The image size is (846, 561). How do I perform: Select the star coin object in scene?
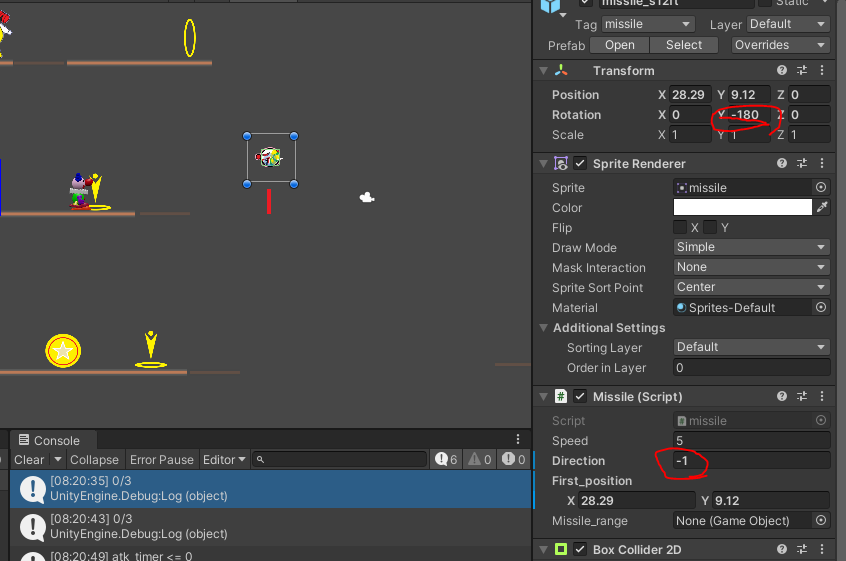click(63, 351)
